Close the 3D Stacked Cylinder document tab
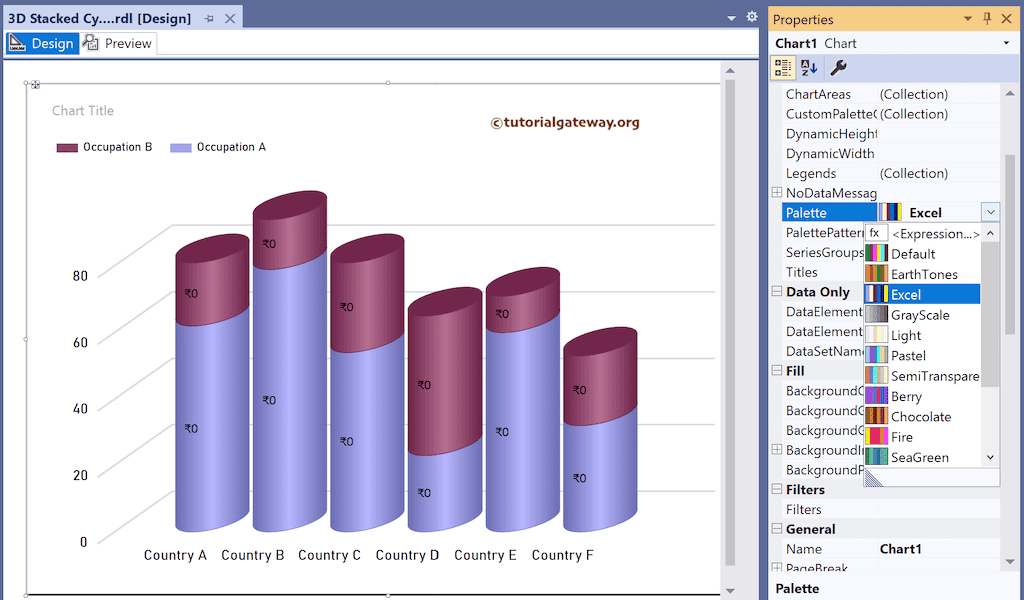The height and width of the screenshot is (600, 1024). [x=230, y=19]
